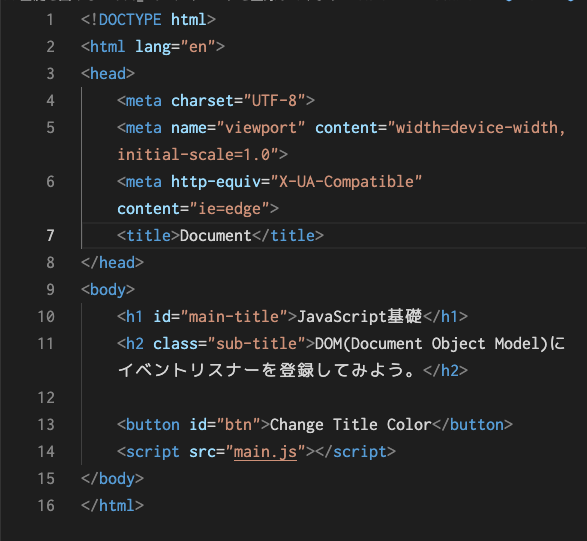587x541 pixels.
Task: Select line number 13 in the gutter
Action: point(46,425)
